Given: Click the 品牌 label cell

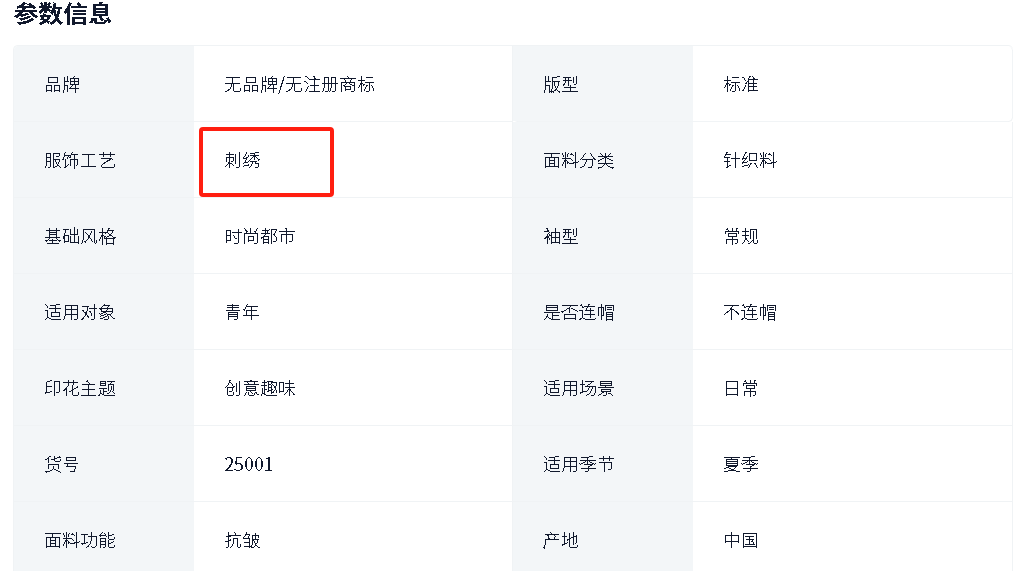Looking at the screenshot, I should click(103, 84).
